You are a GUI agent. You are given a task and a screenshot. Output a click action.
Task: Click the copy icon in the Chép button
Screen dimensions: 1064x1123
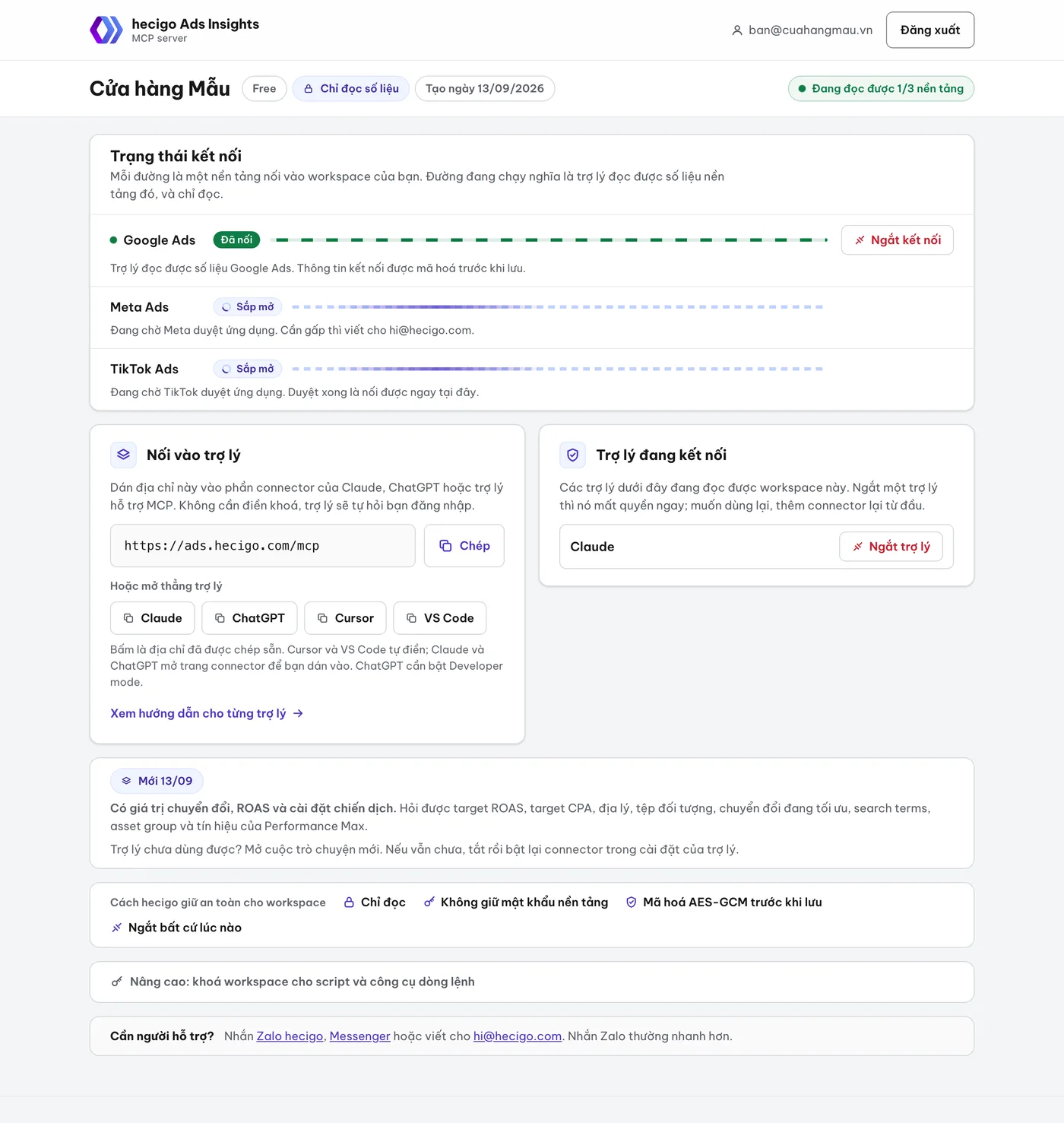pos(445,546)
